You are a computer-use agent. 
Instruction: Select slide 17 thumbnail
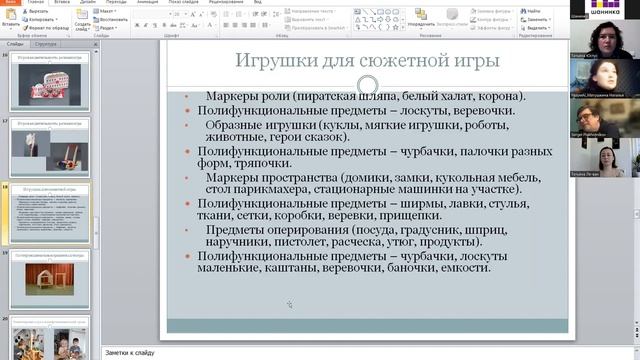coord(49,147)
